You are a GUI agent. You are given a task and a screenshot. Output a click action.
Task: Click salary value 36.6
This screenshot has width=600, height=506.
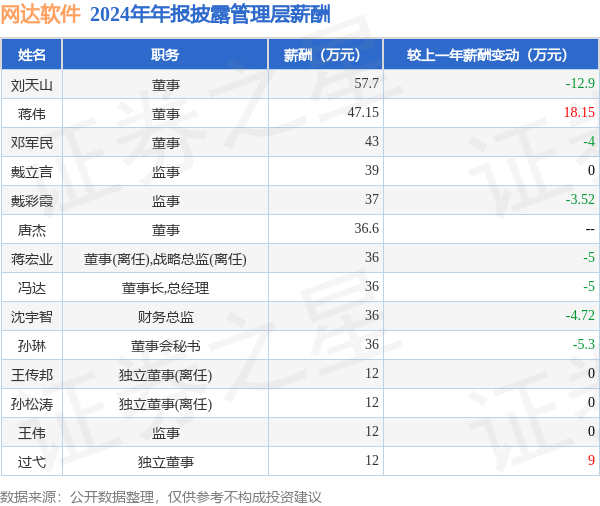pyautogui.click(x=366, y=228)
